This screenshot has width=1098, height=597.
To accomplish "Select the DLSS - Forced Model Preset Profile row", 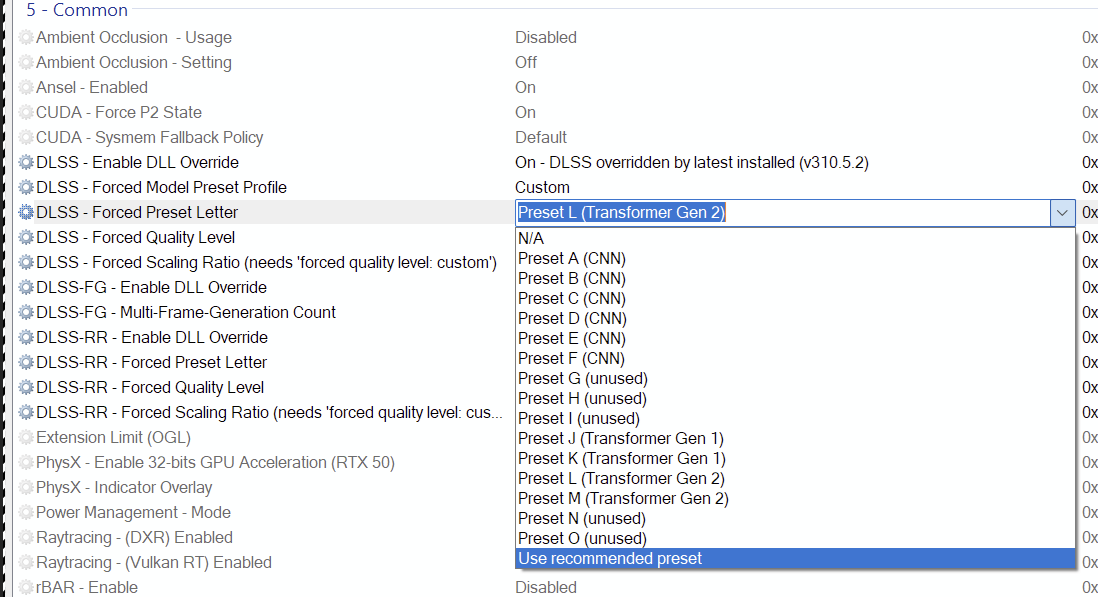I will [161, 187].
